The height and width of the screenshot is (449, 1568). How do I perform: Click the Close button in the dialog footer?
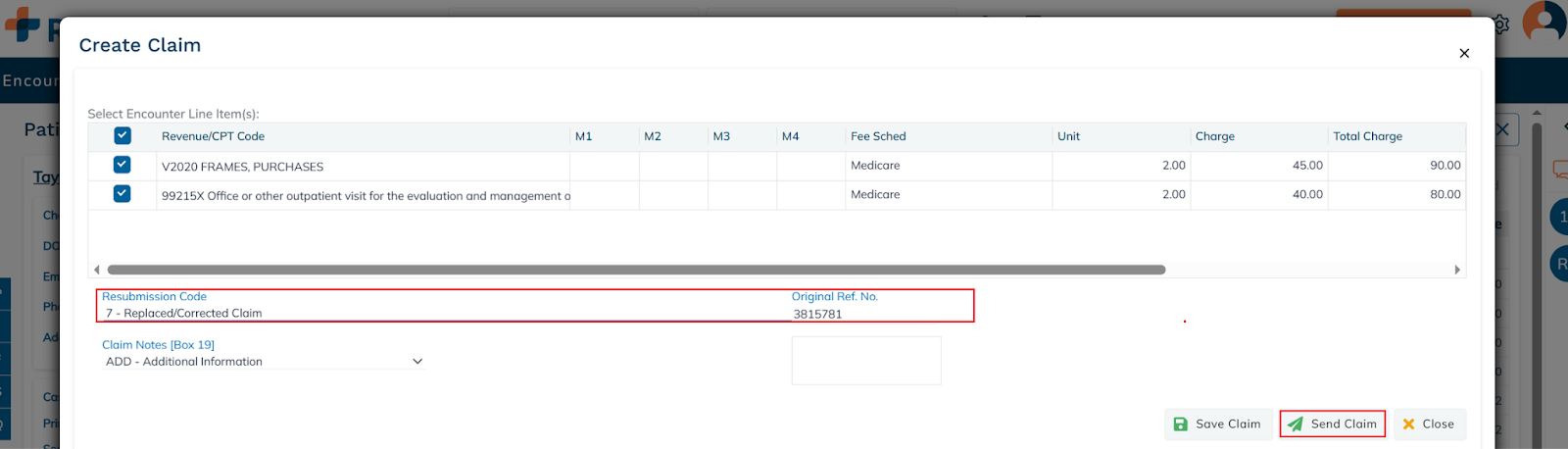click(x=1429, y=424)
